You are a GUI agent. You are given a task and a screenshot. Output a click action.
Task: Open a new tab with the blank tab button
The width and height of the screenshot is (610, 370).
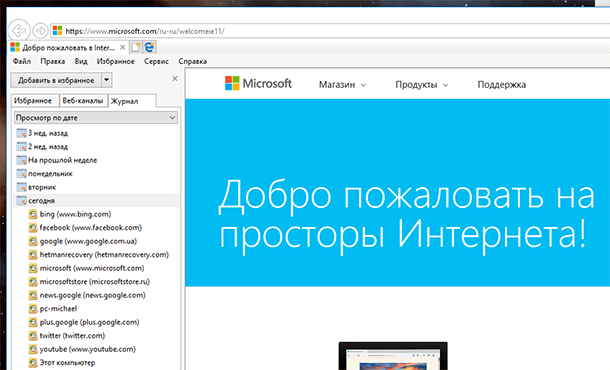[136, 47]
